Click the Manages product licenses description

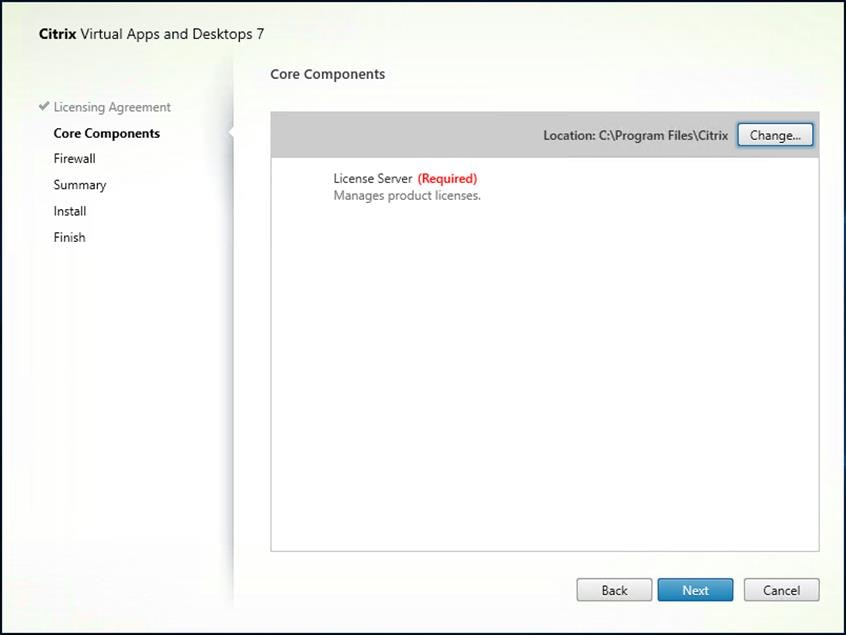[x=407, y=195]
